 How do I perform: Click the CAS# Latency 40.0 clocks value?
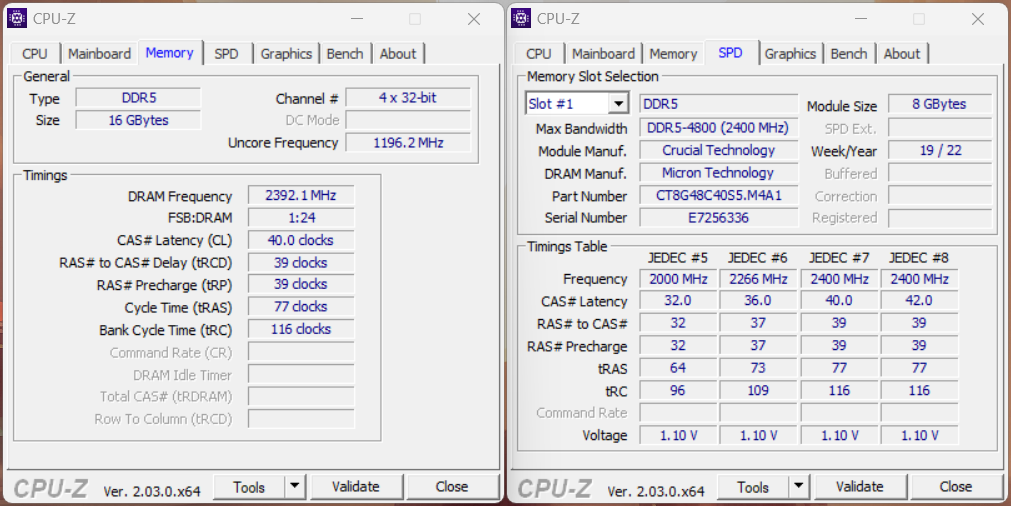(300, 240)
